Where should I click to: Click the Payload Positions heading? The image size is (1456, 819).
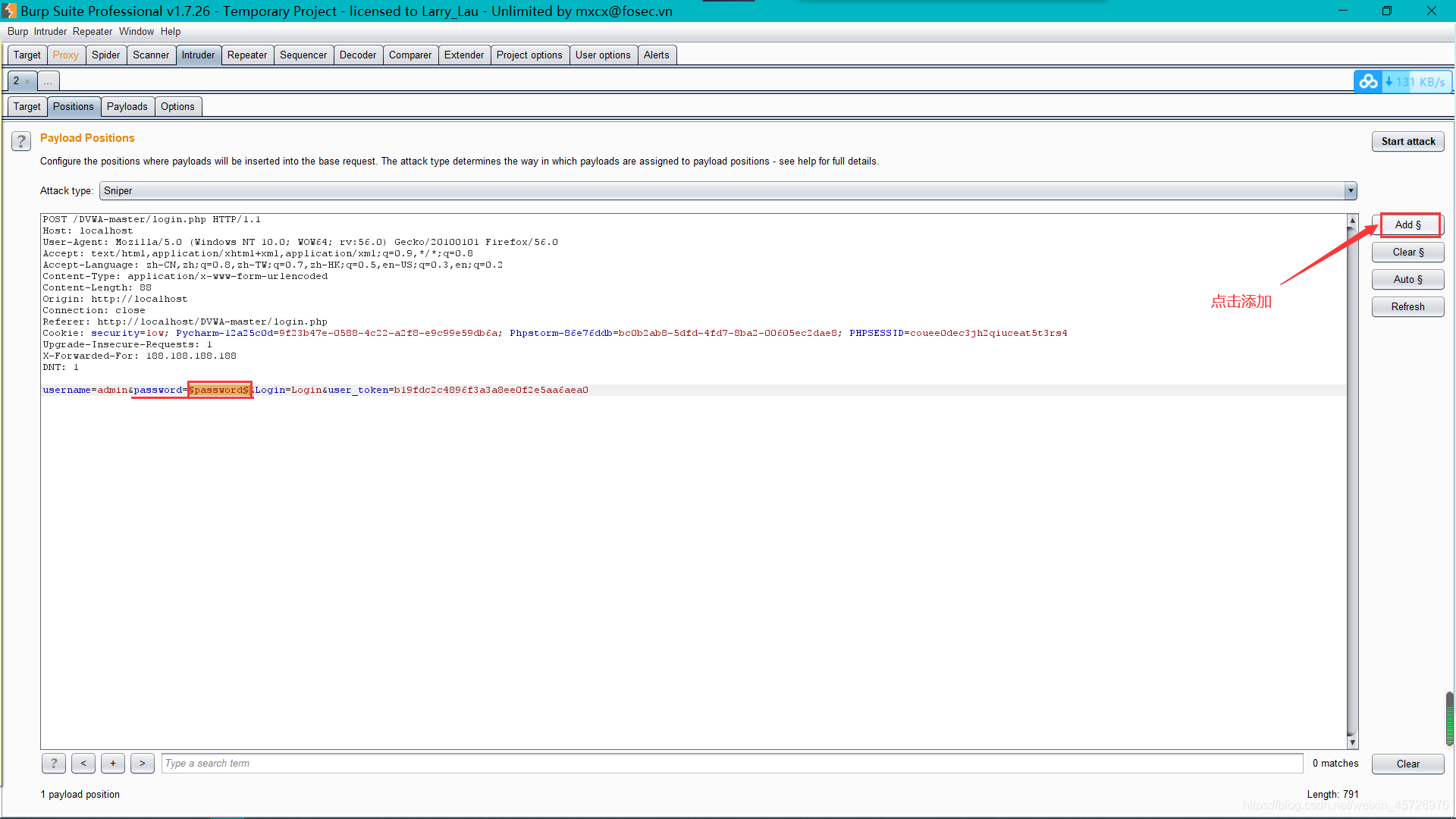click(x=87, y=138)
